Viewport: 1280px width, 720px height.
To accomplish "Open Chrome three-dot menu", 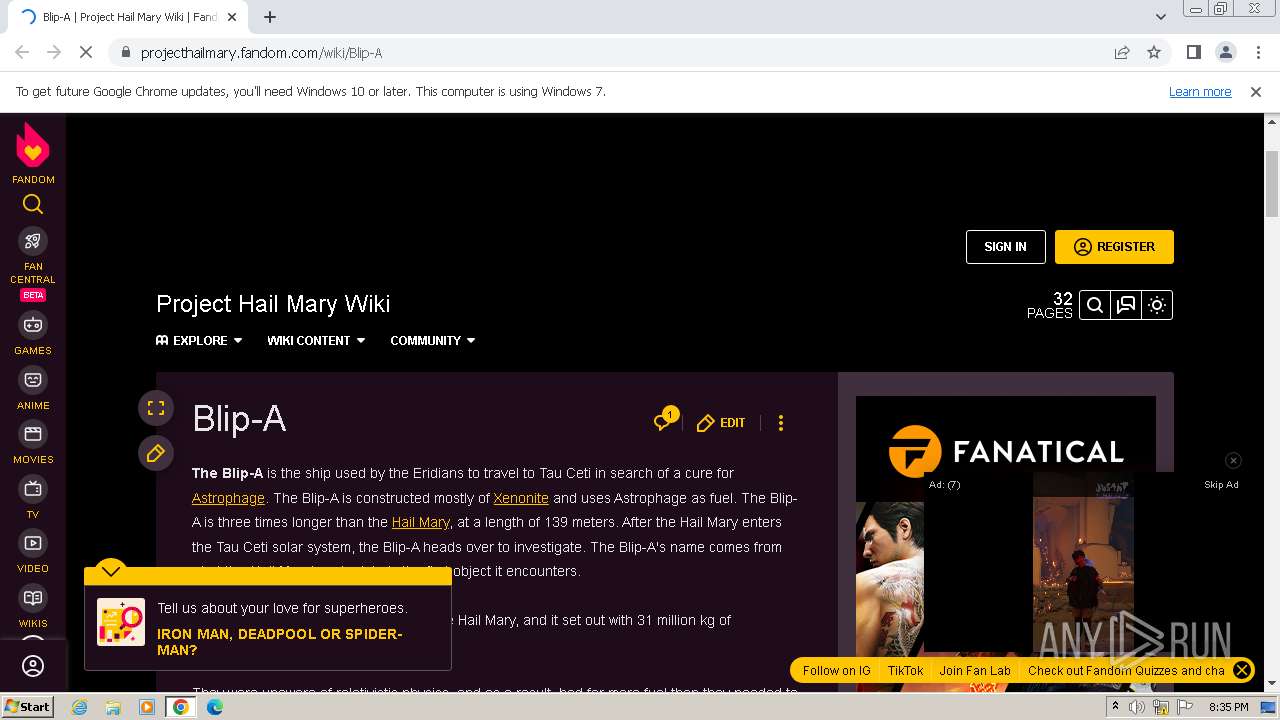I will pyautogui.click(x=1257, y=53).
